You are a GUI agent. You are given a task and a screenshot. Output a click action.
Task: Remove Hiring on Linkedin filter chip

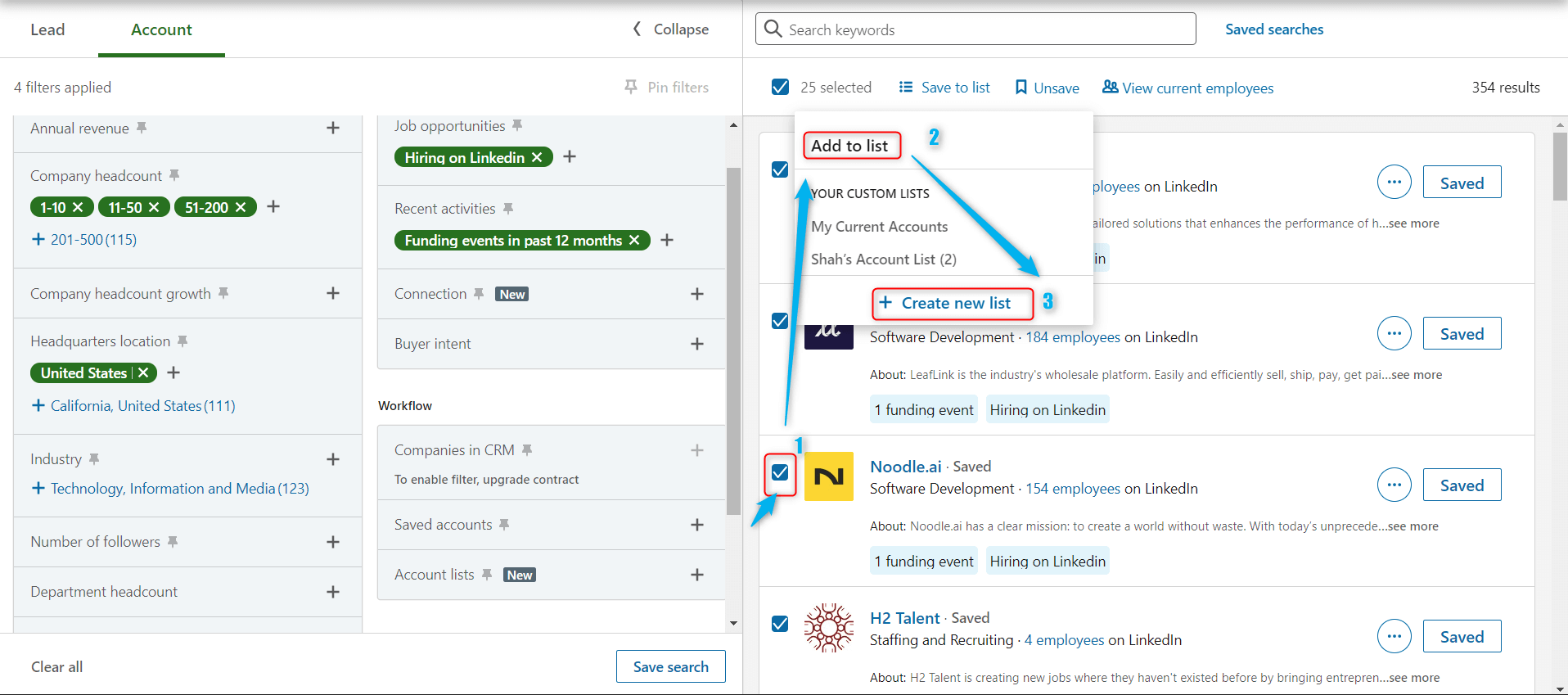click(x=537, y=157)
